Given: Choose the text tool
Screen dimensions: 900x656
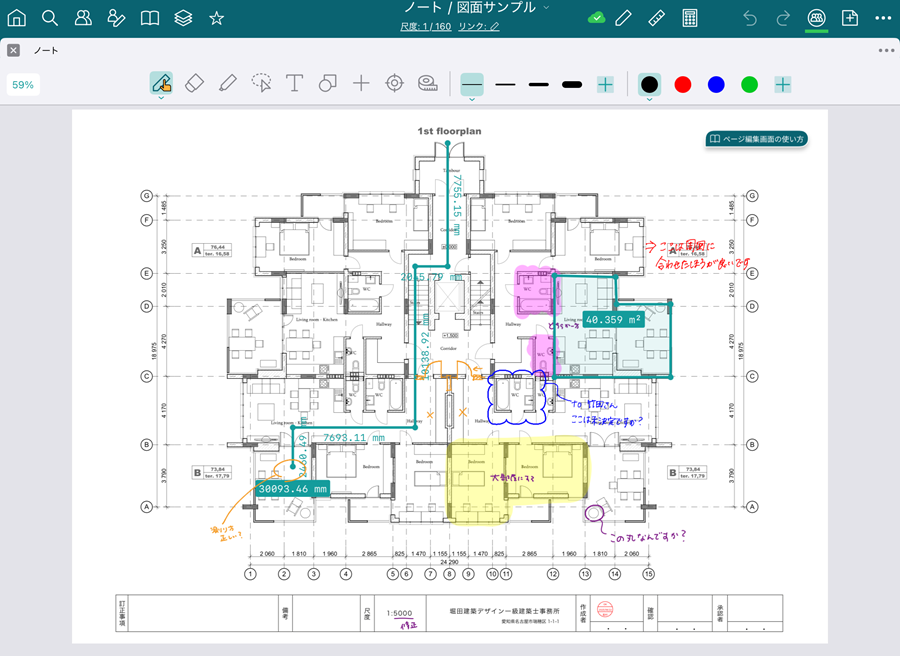Looking at the screenshot, I should click(x=294, y=84).
